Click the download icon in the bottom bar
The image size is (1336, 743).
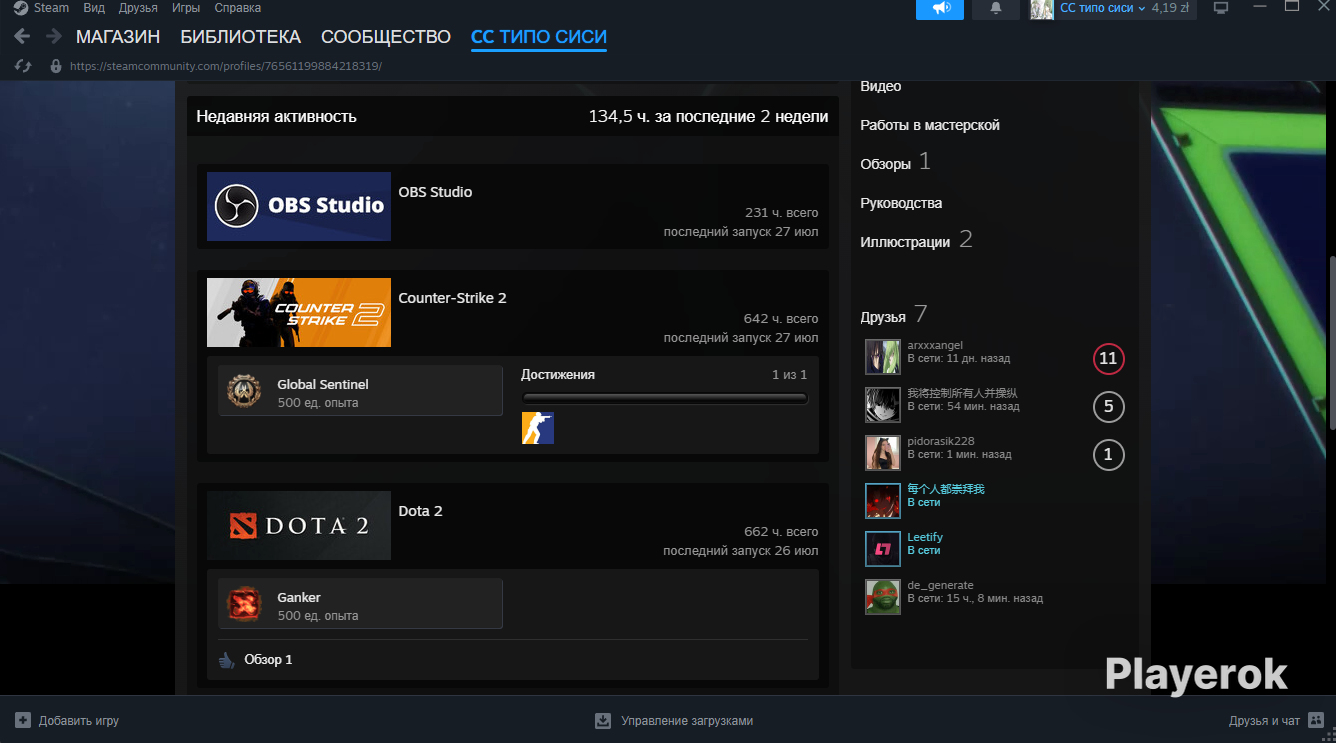[x=603, y=720]
